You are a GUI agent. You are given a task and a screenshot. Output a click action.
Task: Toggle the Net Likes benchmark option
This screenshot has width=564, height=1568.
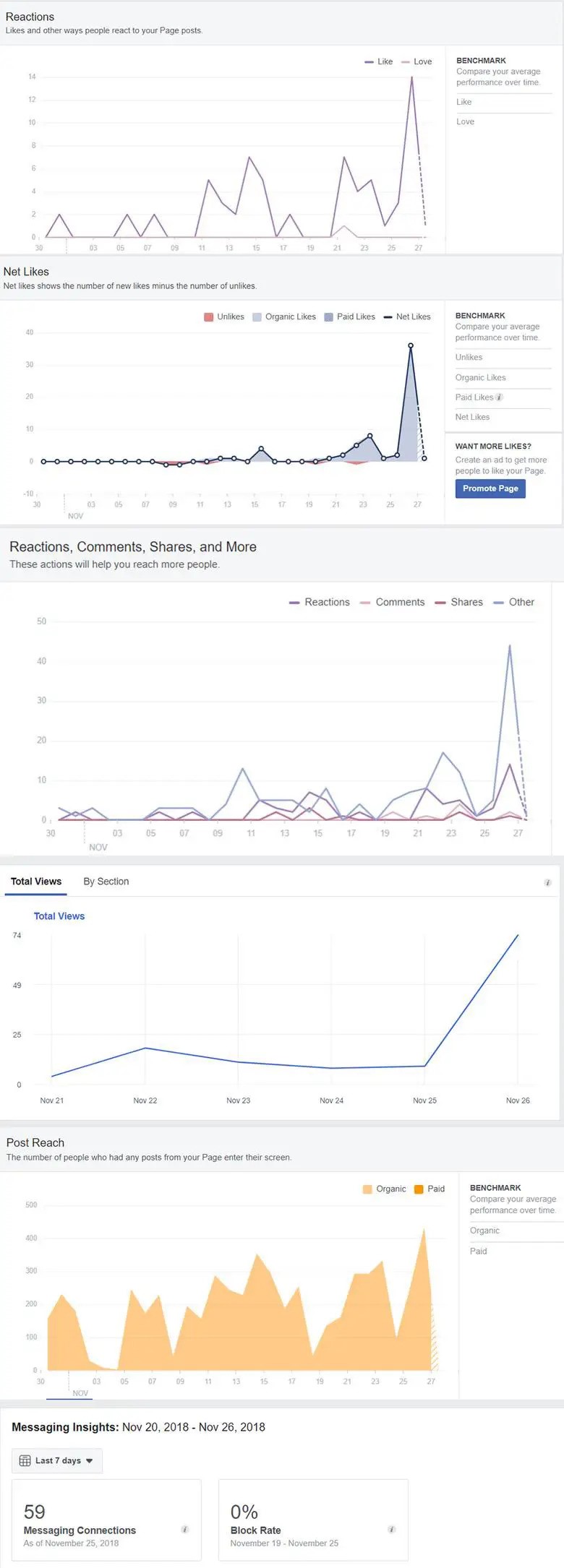[x=472, y=417]
